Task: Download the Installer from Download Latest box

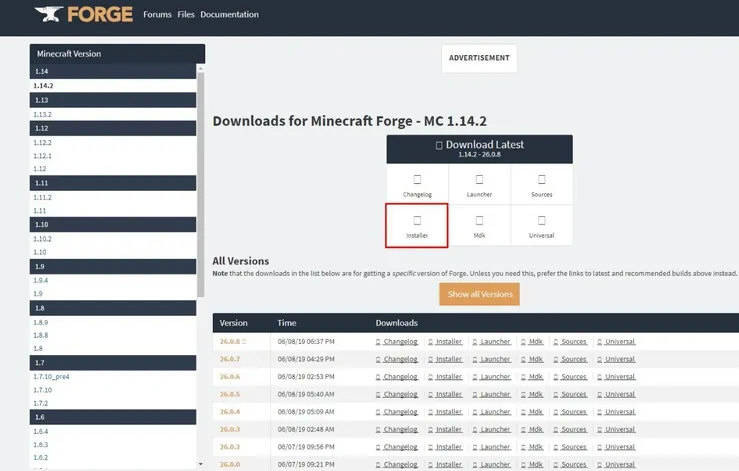Action: [417, 226]
